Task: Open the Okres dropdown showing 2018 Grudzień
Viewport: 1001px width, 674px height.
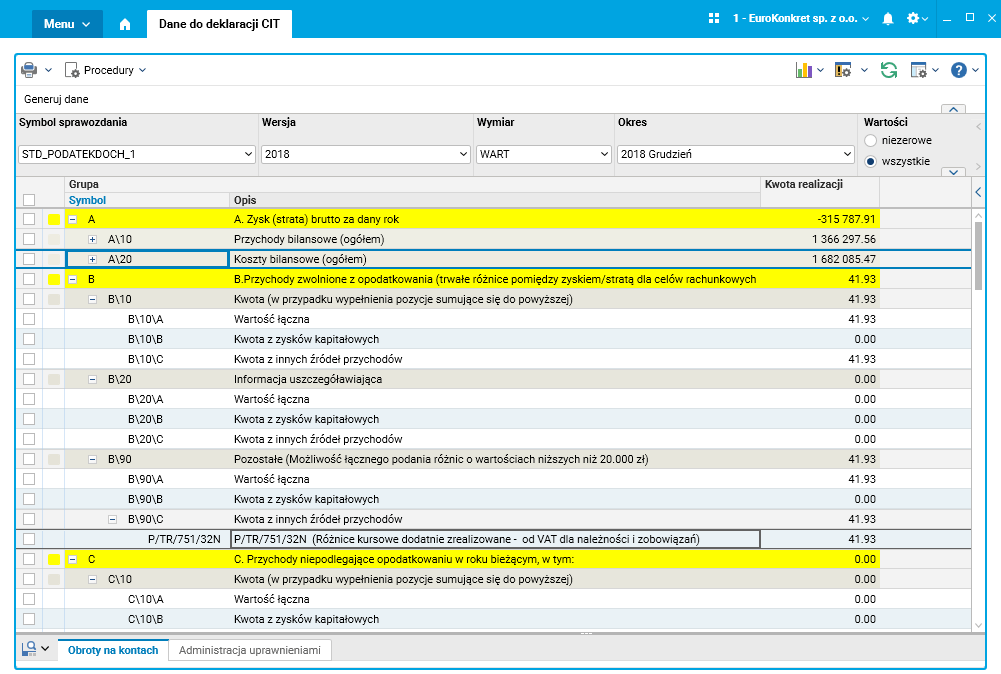Action: click(736, 155)
